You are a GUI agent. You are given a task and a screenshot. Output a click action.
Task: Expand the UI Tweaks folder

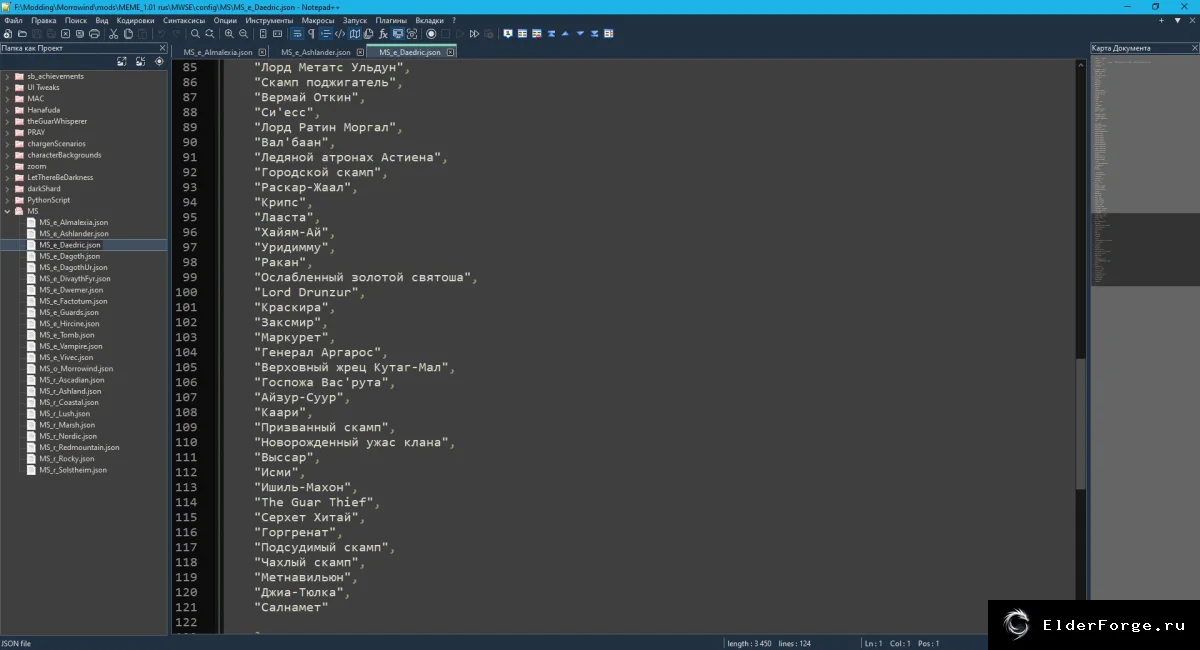(x=7, y=88)
